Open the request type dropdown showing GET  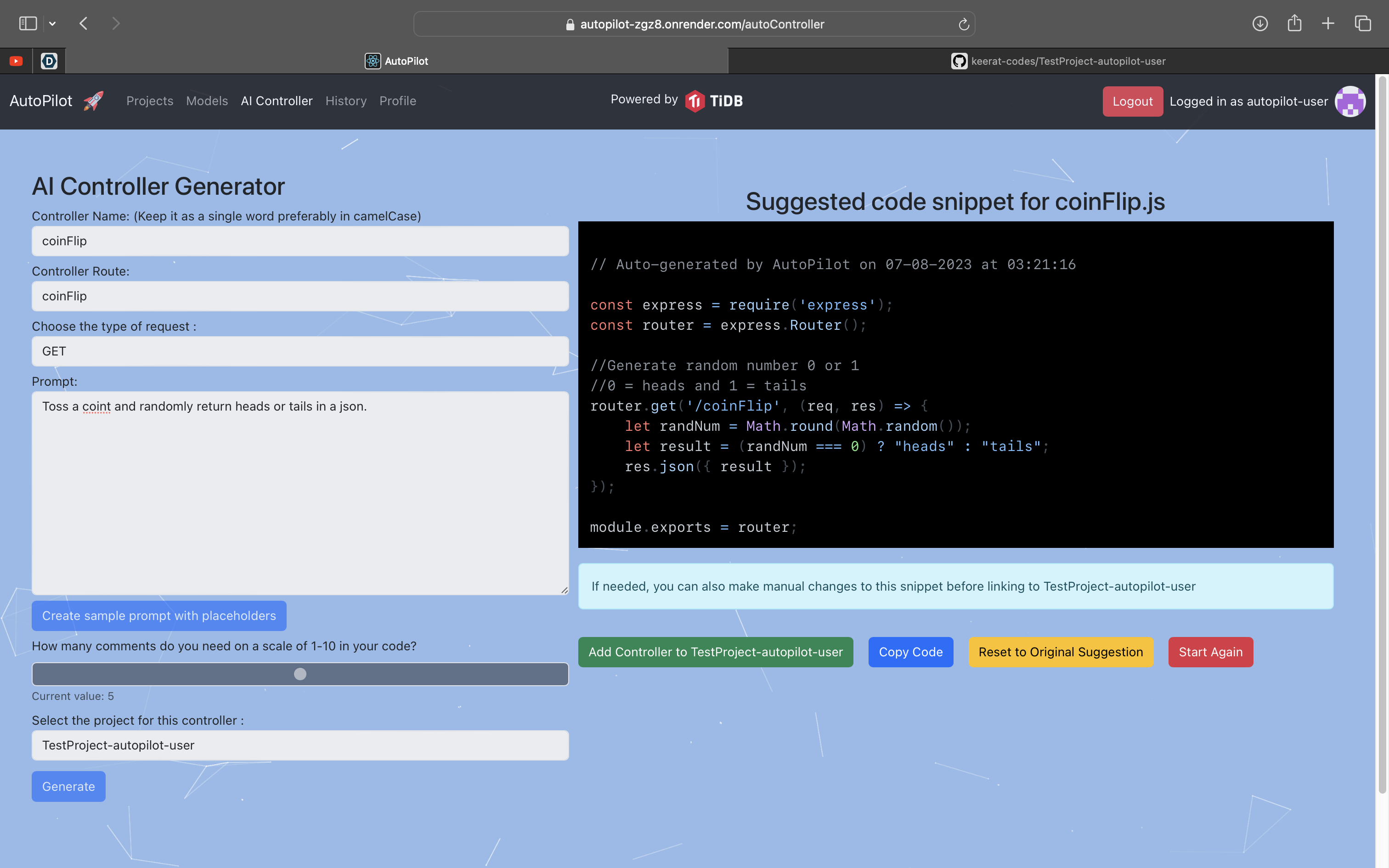point(299,351)
